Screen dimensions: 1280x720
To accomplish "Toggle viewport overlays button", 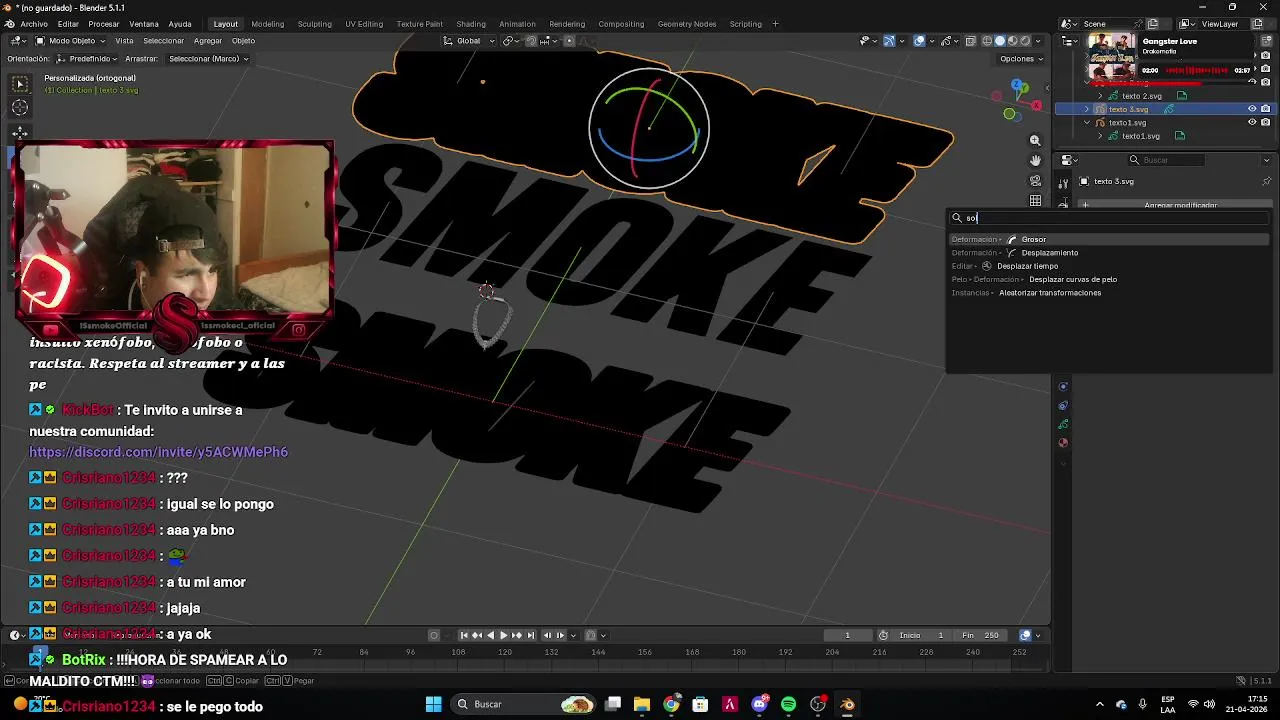I will coord(919,41).
